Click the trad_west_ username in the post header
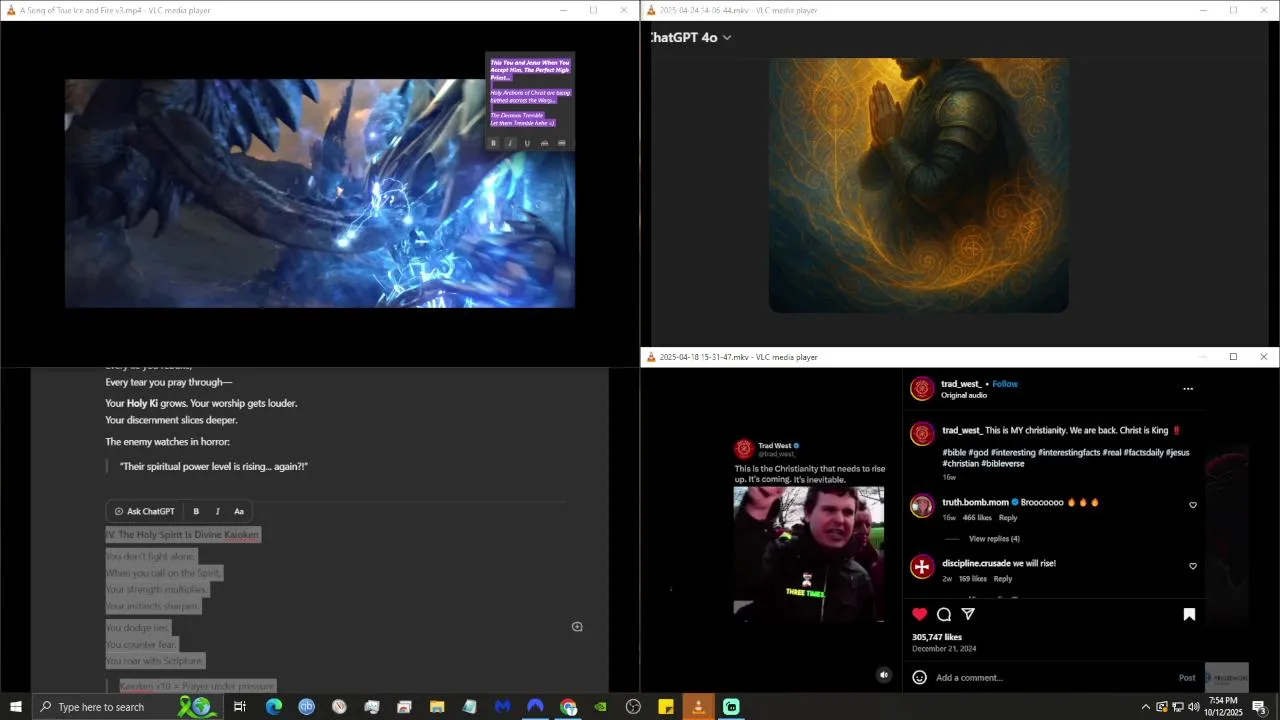Viewport: 1280px width, 720px height. click(x=962, y=384)
